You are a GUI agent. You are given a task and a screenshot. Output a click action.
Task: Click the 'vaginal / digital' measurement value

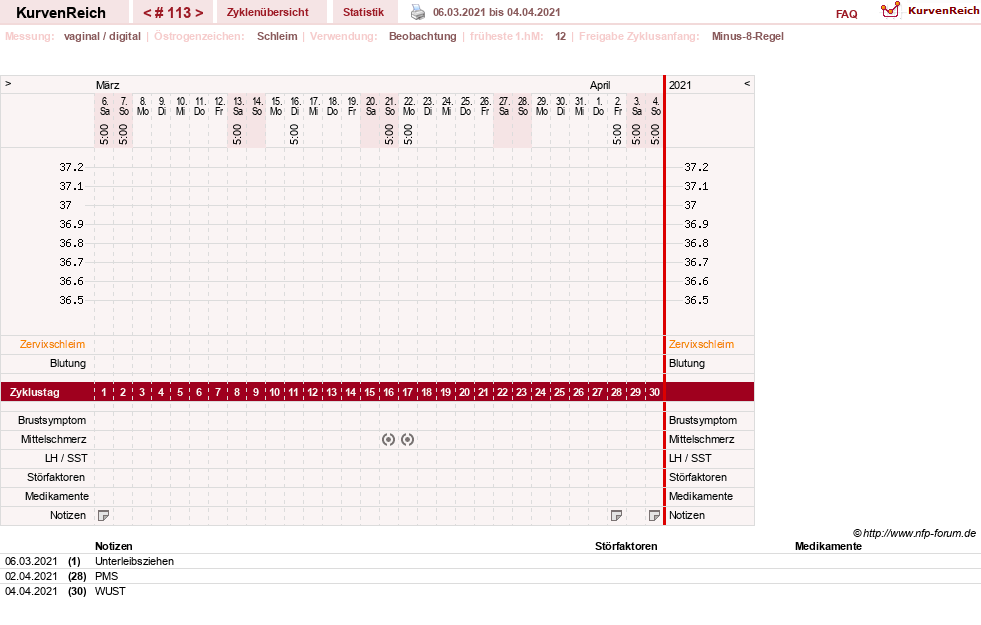click(102, 36)
